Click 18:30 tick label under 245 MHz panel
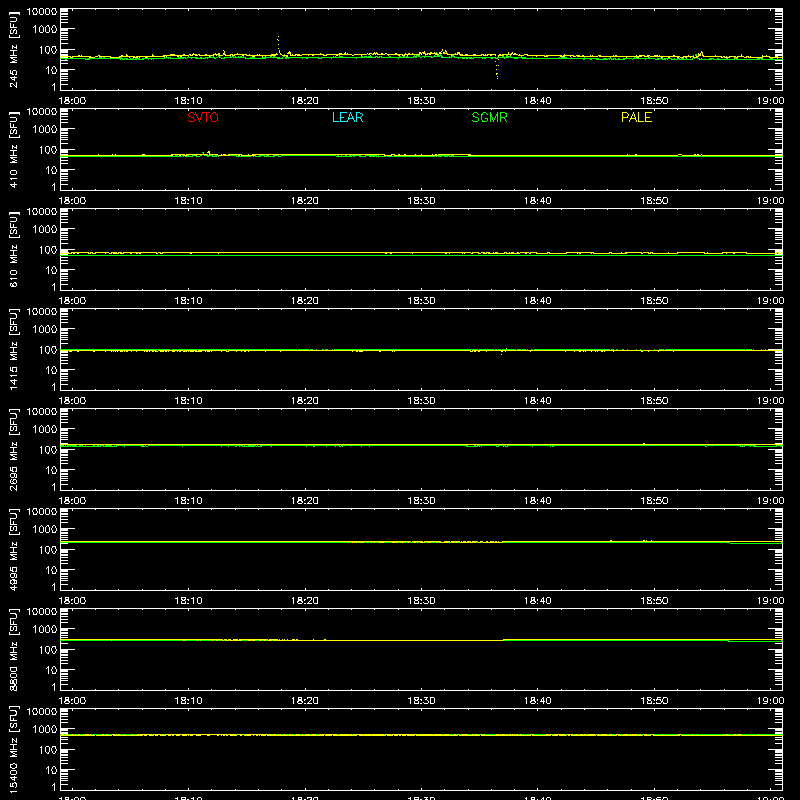The image size is (800, 800). (421, 101)
